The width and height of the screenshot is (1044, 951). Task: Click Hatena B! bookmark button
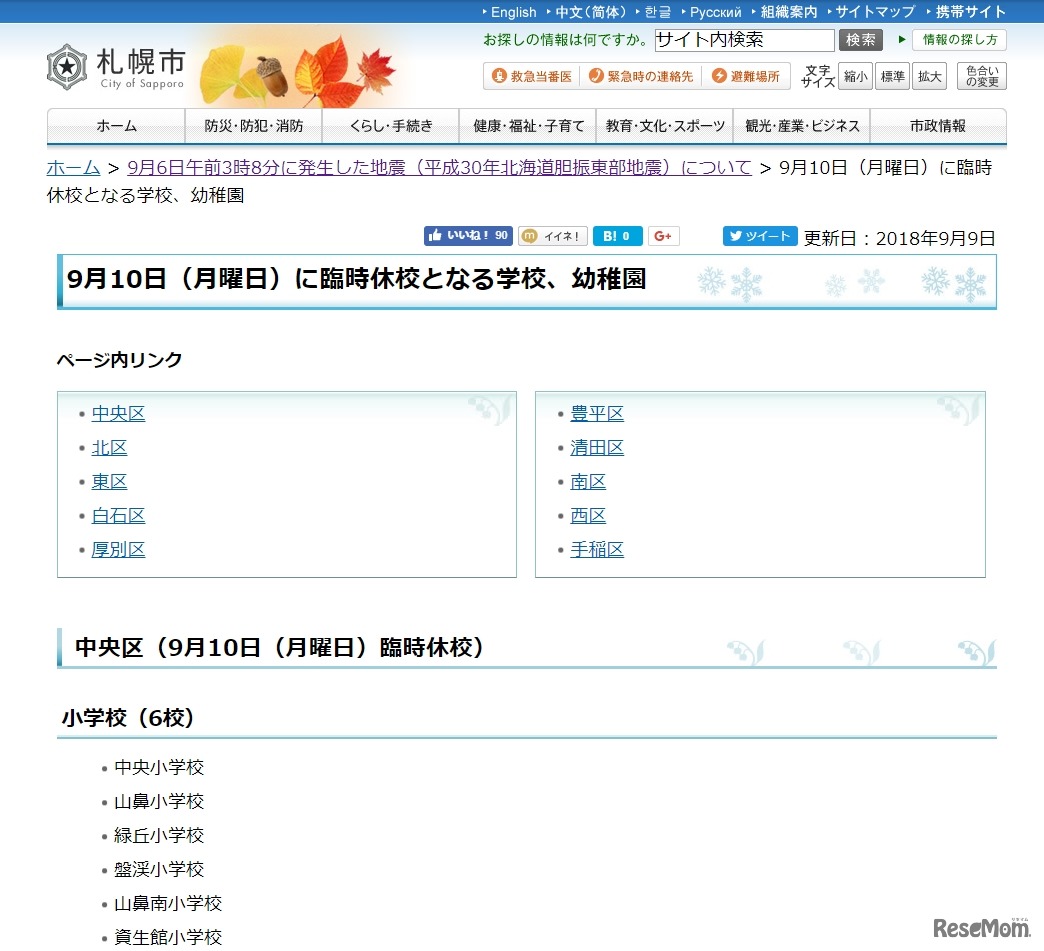click(x=617, y=236)
